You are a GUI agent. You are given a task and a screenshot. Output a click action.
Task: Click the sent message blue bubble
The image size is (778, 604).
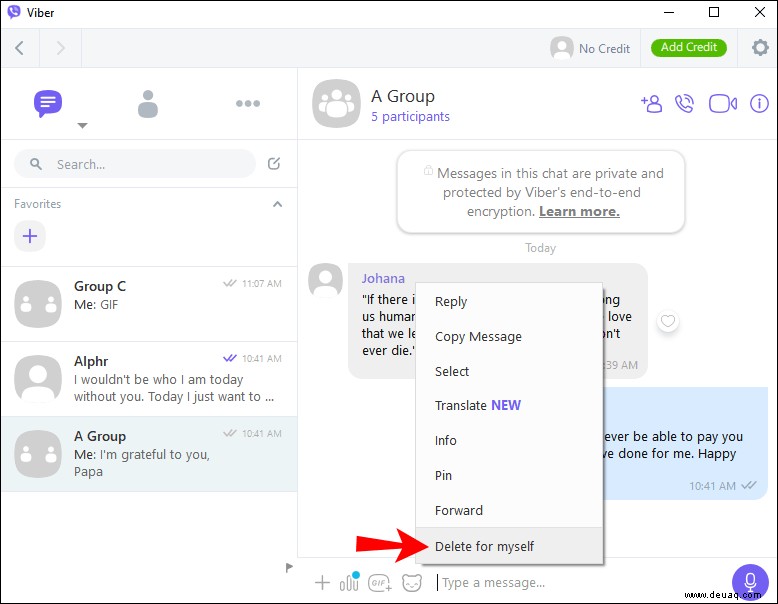(686, 443)
